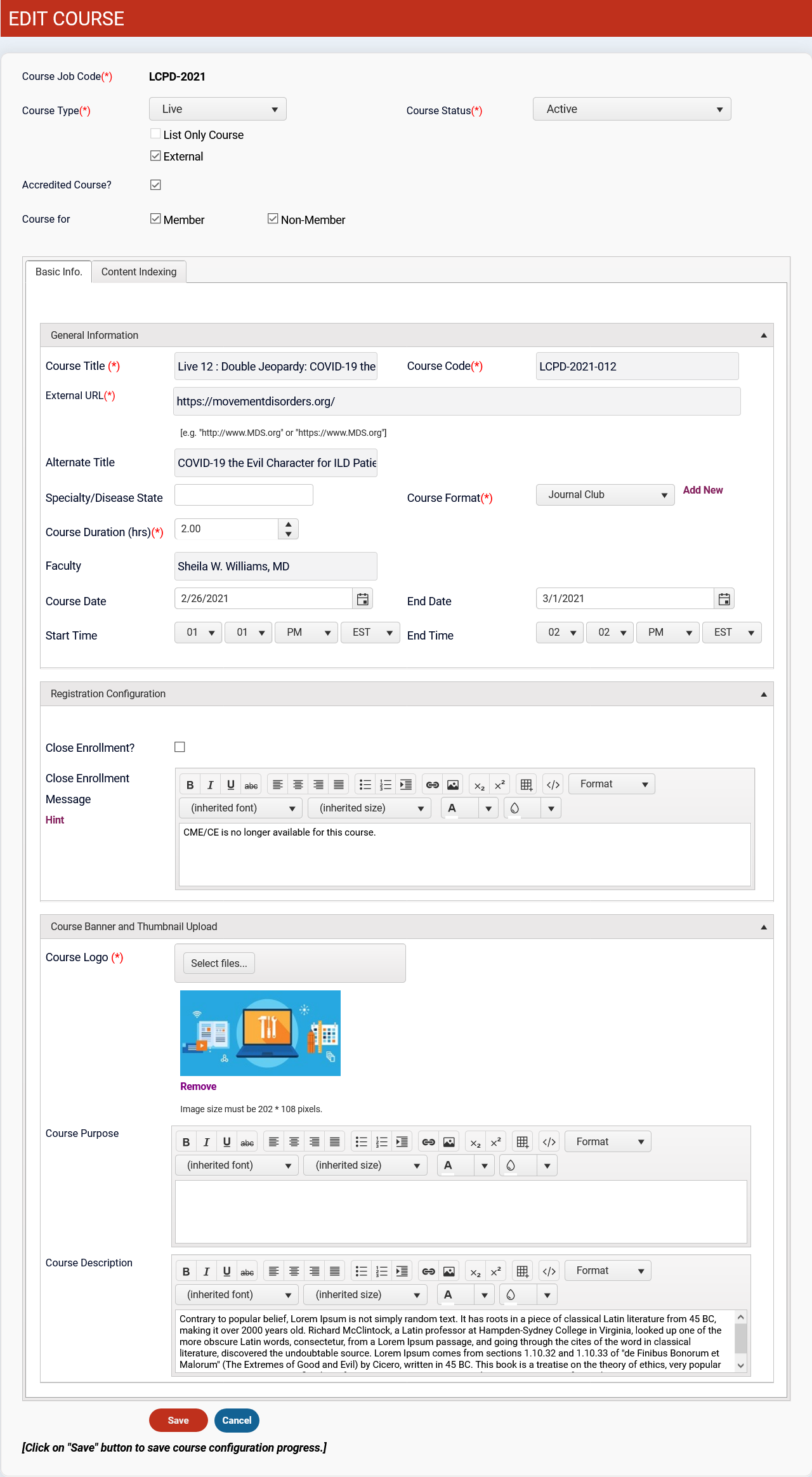812x1477 pixels.
Task: Click Bold icon in Close Enrollment Message editor
Action: click(x=190, y=785)
